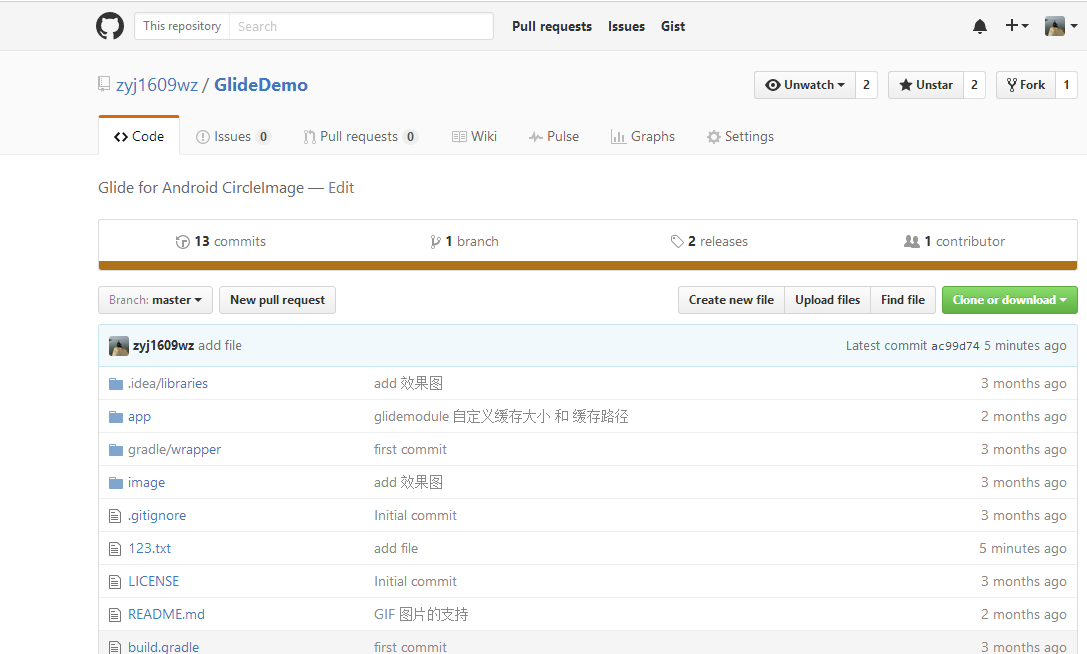This screenshot has height=654, width=1087.
Task: Click the commits history icon
Action: click(x=182, y=242)
